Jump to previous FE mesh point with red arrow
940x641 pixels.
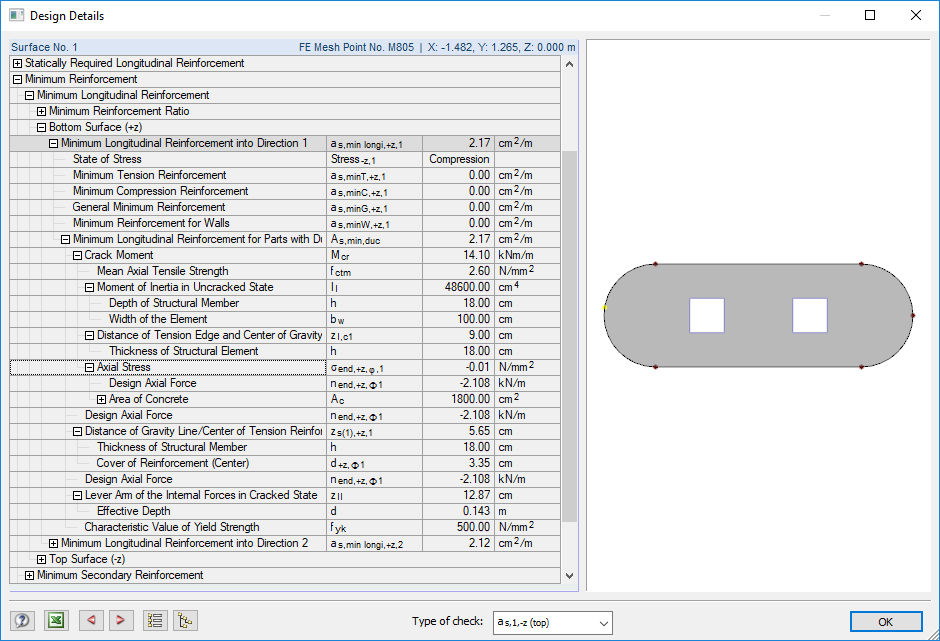[91, 620]
